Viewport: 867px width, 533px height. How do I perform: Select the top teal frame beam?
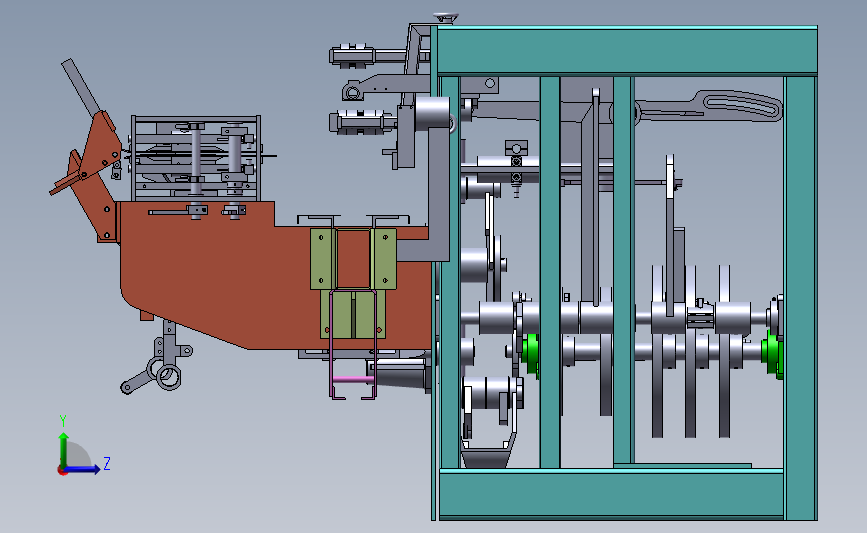pyautogui.click(x=626, y=50)
